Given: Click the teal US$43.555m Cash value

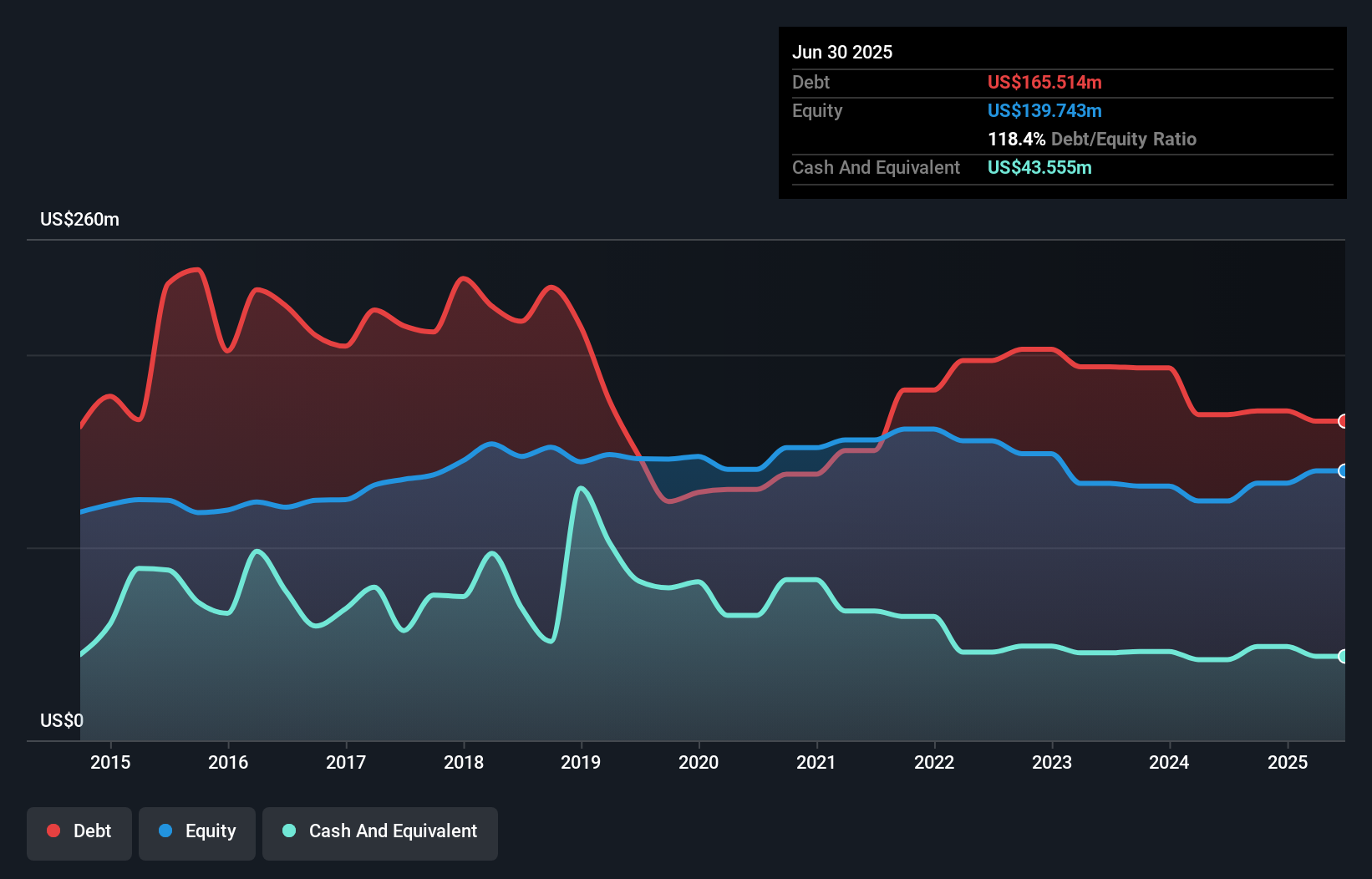Looking at the screenshot, I should (x=1039, y=168).
